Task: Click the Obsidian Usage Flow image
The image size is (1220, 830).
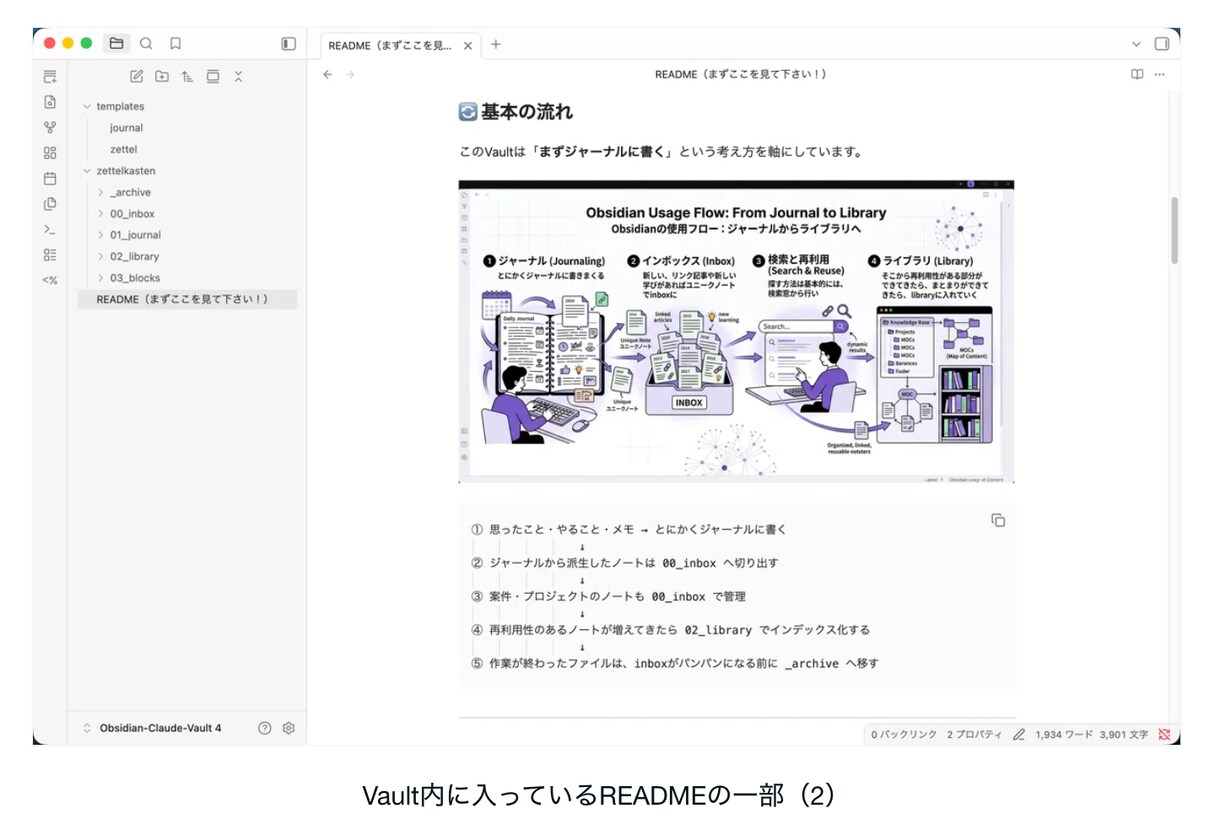Action: (736, 332)
